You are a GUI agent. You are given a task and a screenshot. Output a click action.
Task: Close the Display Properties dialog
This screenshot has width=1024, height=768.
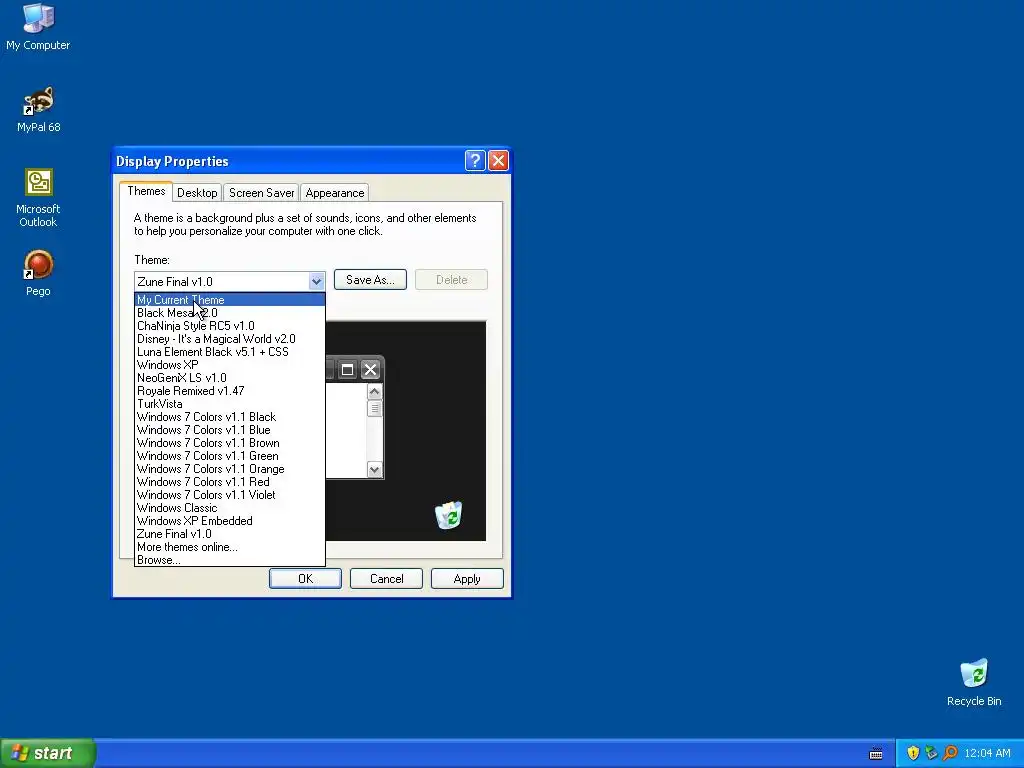pos(498,161)
